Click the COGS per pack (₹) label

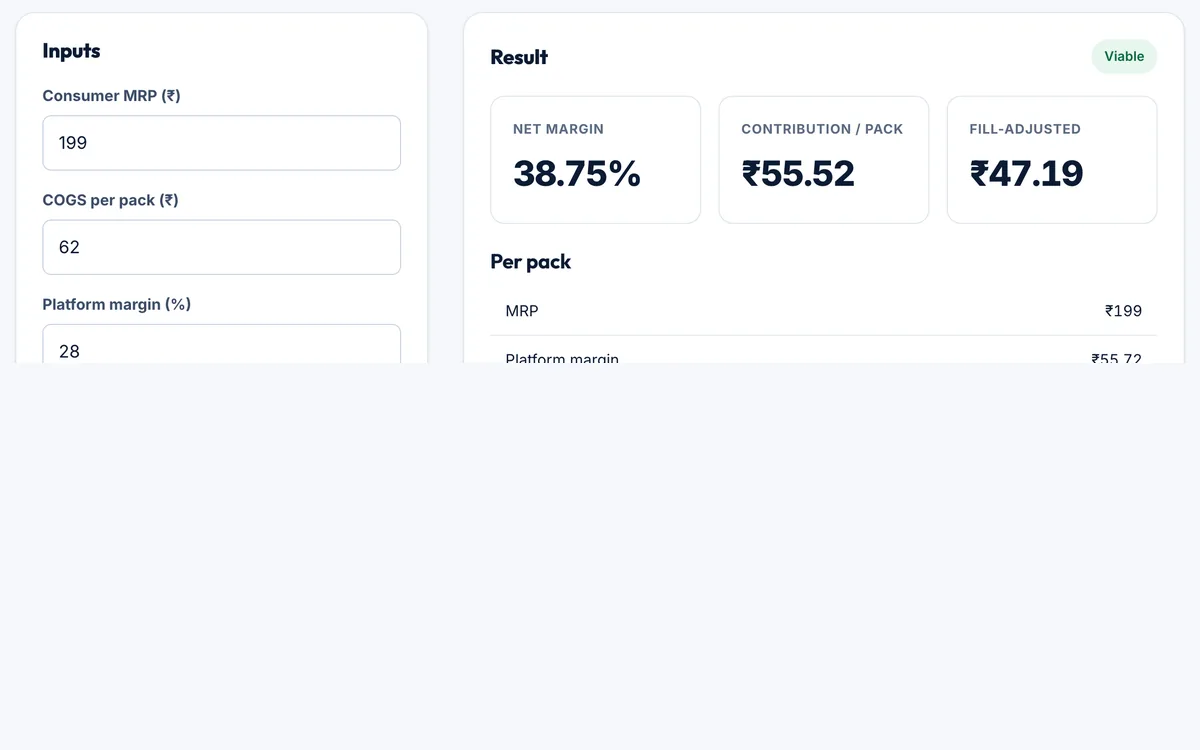pos(110,200)
